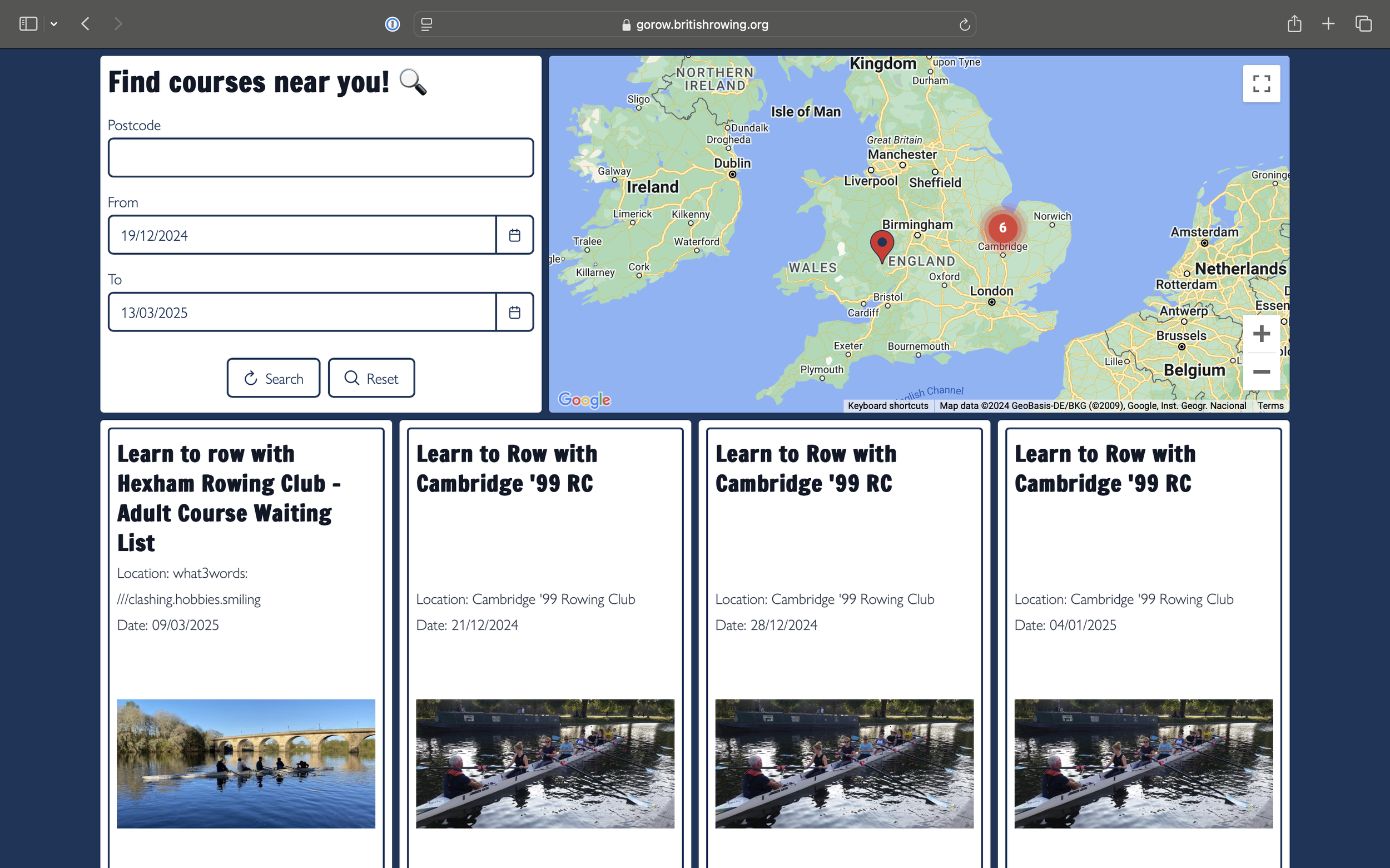Viewport: 1390px width, 868px height.
Task: Click the page reader view icon
Action: pyautogui.click(x=426, y=24)
